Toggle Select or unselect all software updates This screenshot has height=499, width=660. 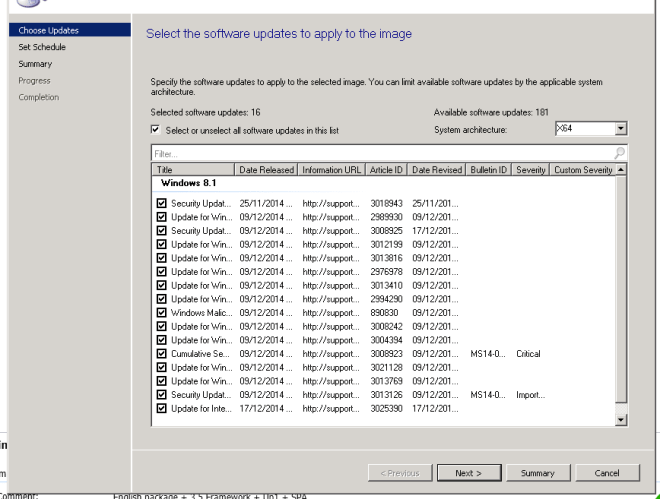click(x=155, y=130)
